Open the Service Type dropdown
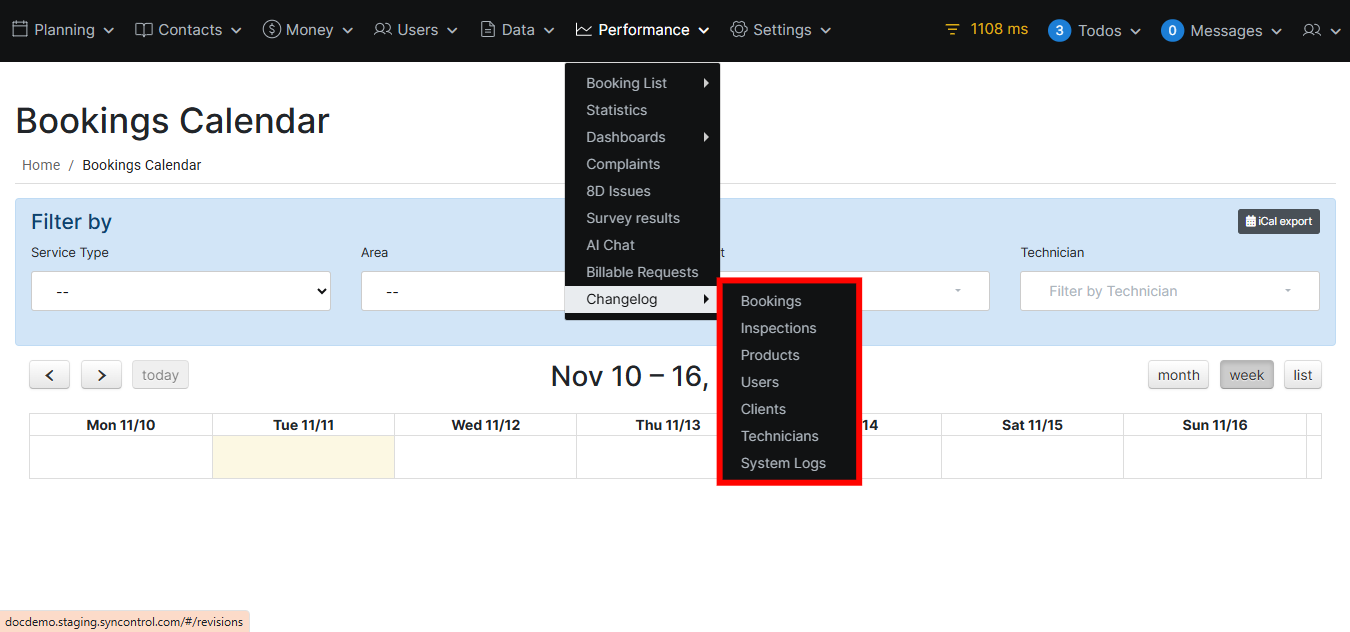Image resolution: width=1350 pixels, height=632 pixels. pyautogui.click(x=181, y=291)
